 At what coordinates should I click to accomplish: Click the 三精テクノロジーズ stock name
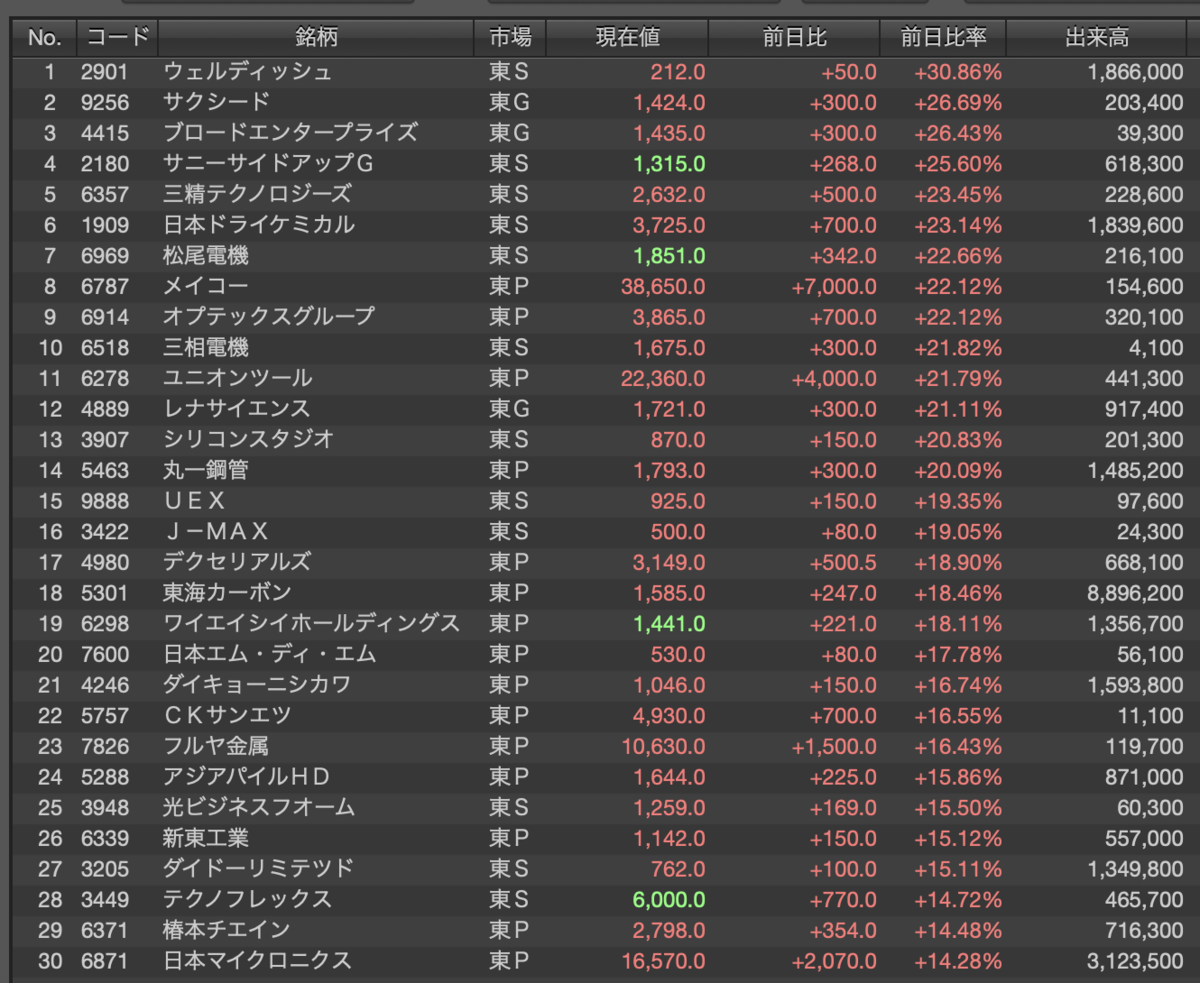(258, 194)
